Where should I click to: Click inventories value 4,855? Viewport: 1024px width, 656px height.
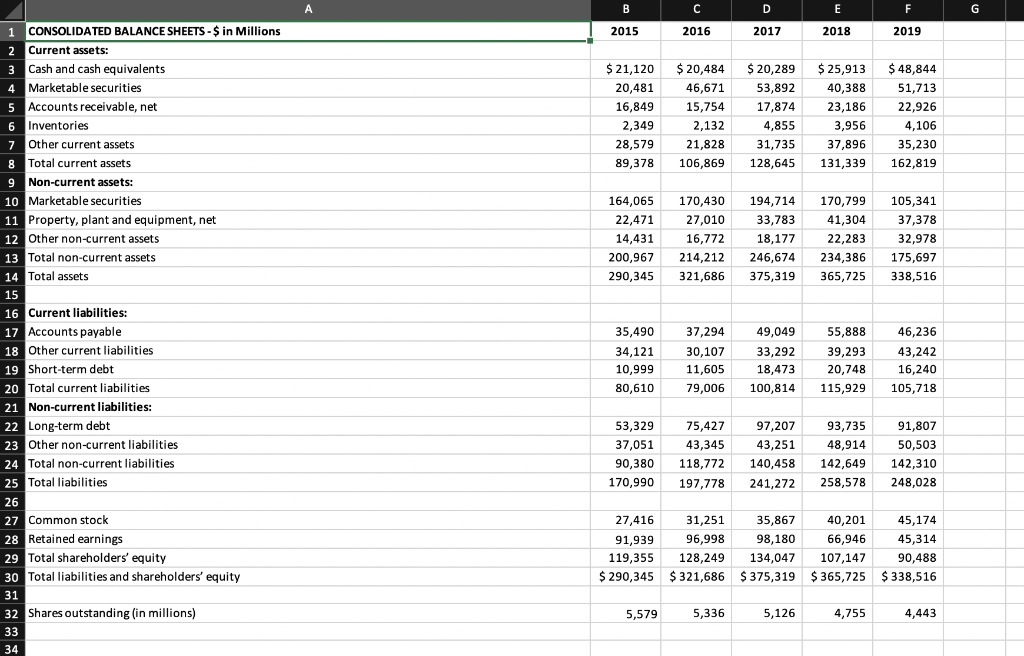coord(767,125)
